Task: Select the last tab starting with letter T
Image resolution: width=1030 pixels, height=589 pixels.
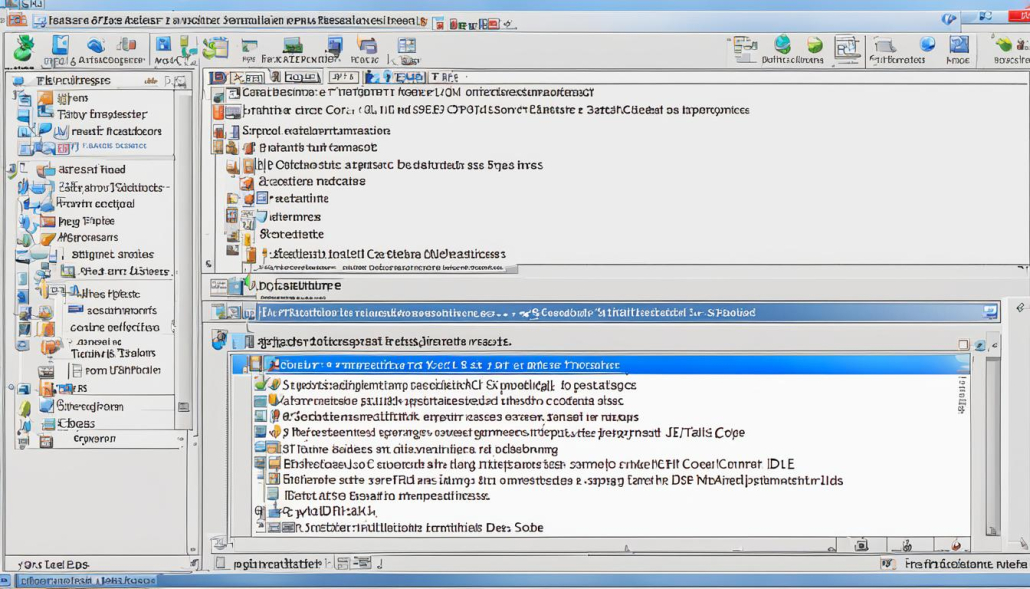Action: point(444,77)
